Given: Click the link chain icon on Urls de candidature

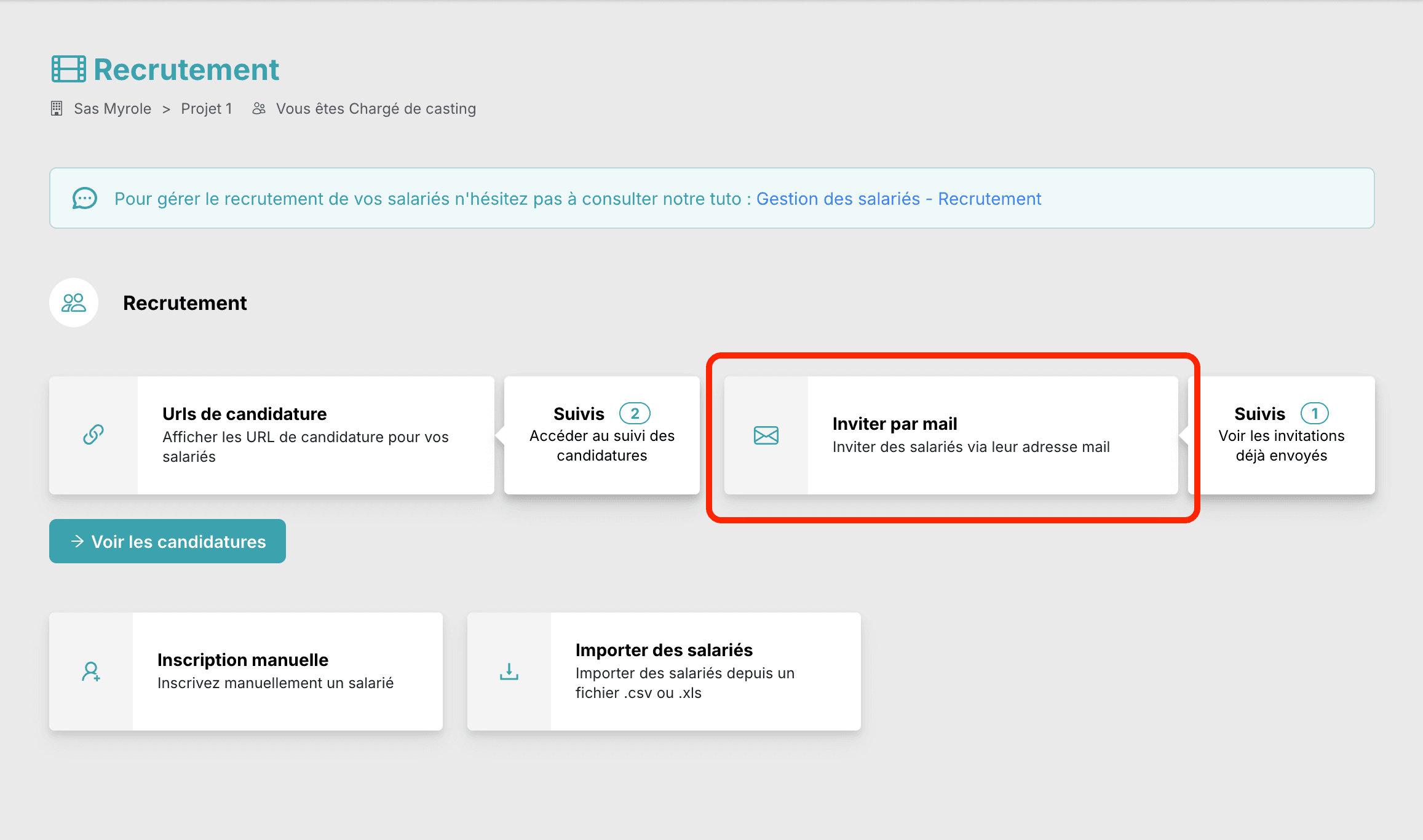Looking at the screenshot, I should tap(93, 435).
